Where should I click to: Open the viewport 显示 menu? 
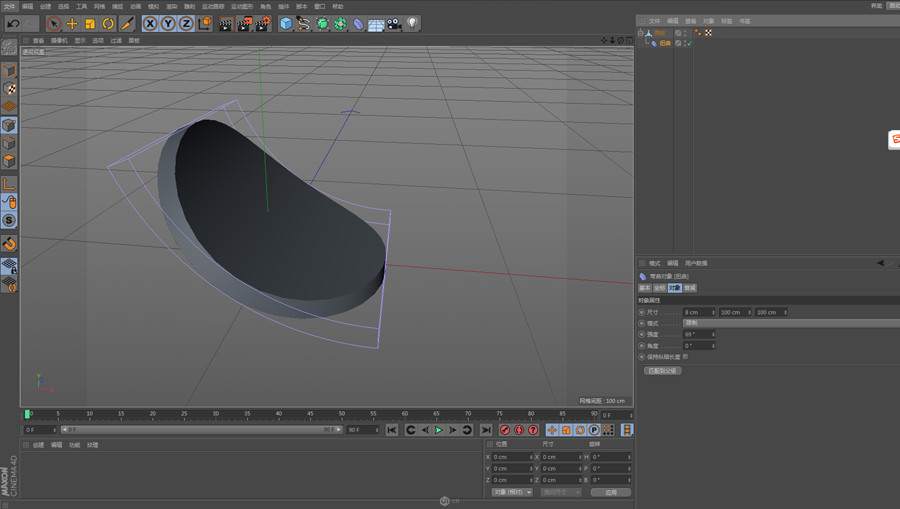pyautogui.click(x=80, y=41)
